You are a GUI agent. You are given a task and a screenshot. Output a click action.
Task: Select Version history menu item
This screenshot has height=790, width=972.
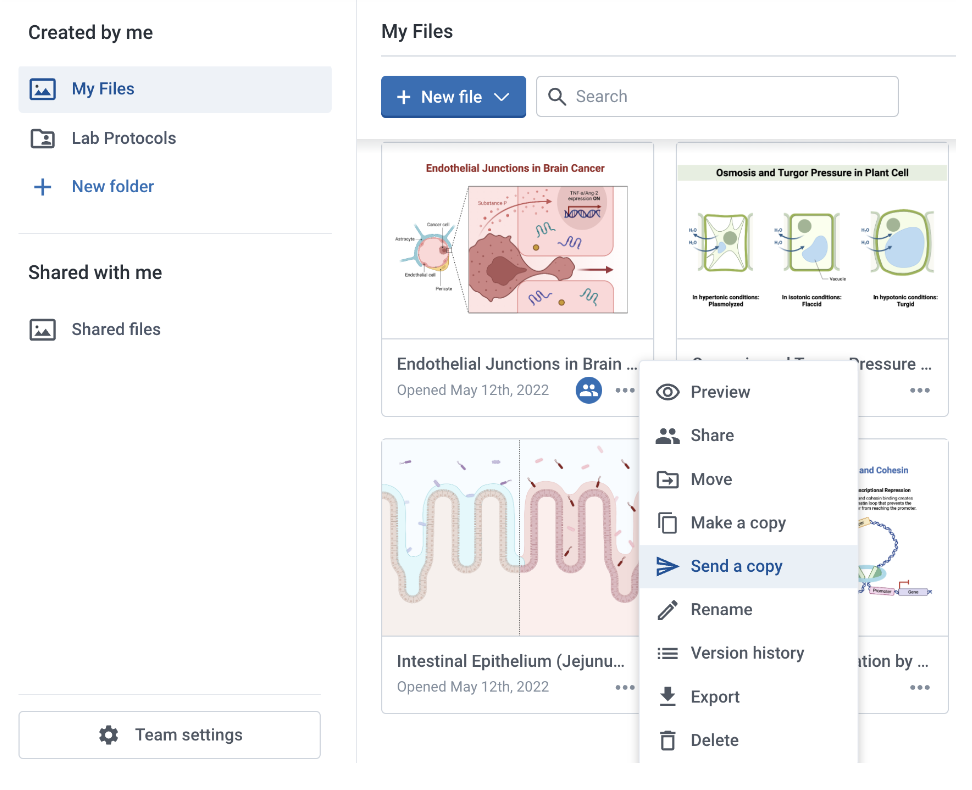(x=748, y=653)
